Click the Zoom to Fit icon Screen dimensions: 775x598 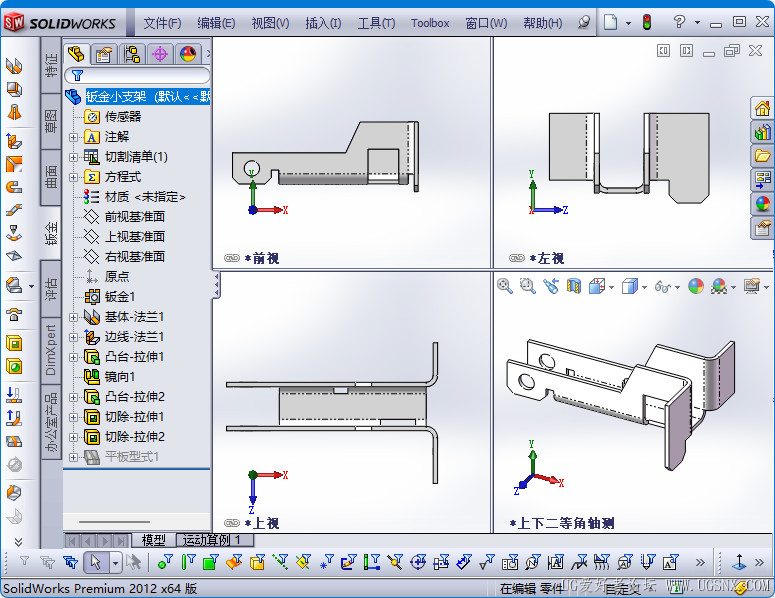pyautogui.click(x=505, y=286)
